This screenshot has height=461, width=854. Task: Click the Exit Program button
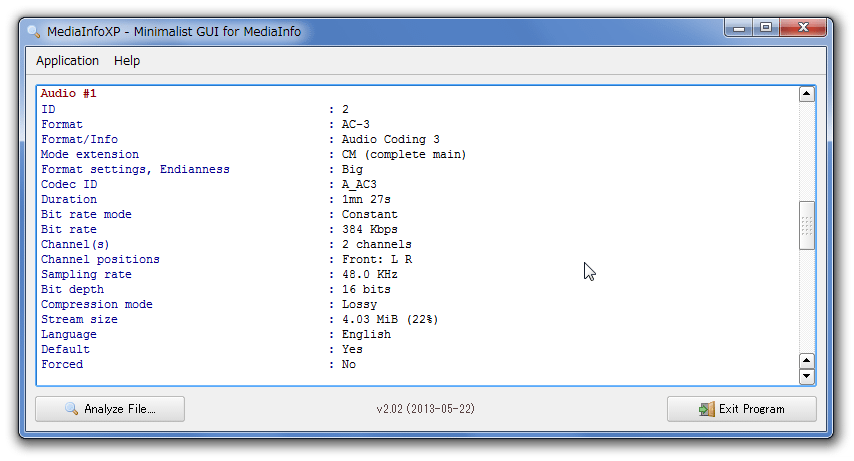click(741, 409)
